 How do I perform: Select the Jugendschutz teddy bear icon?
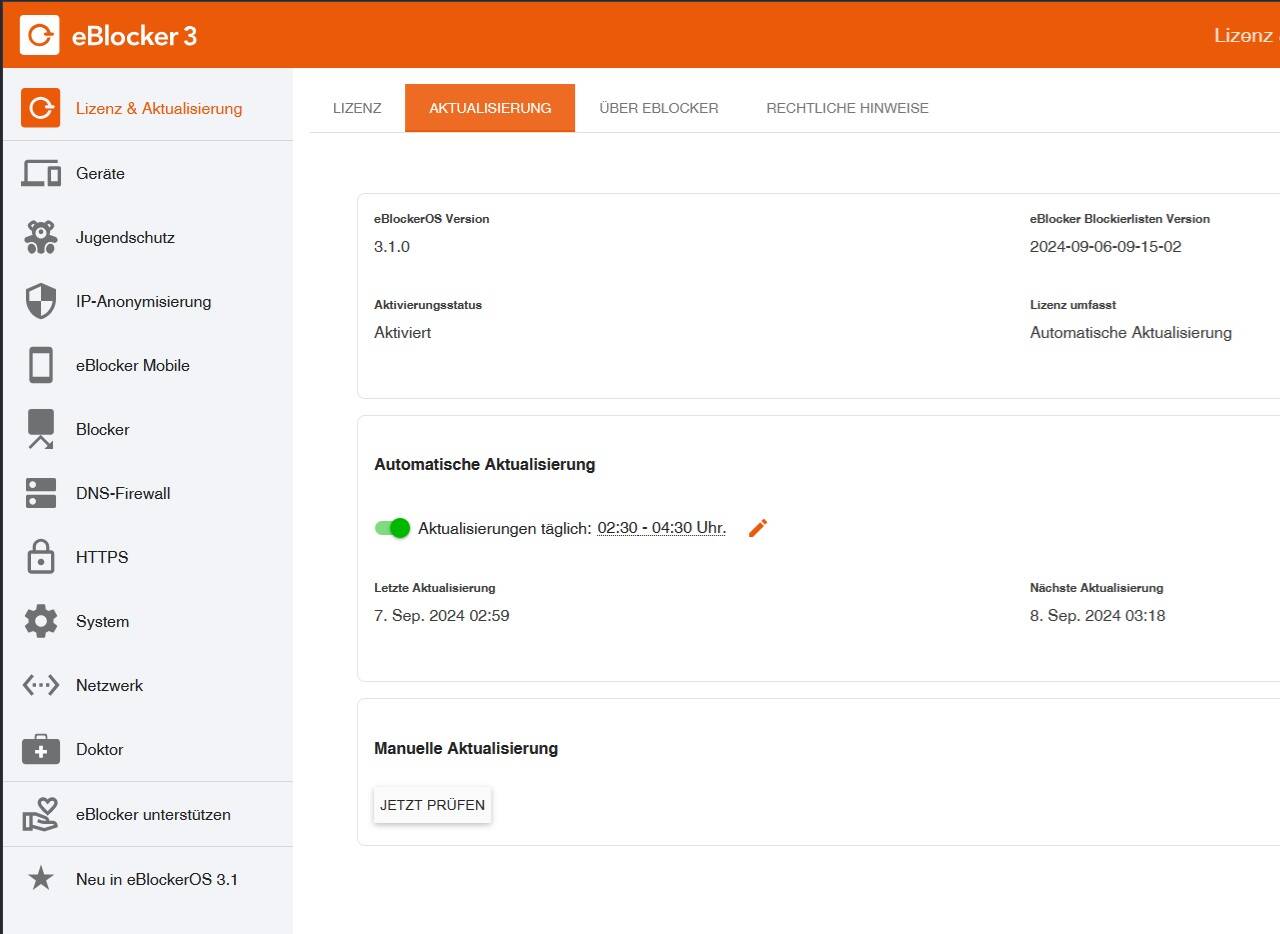tap(40, 237)
